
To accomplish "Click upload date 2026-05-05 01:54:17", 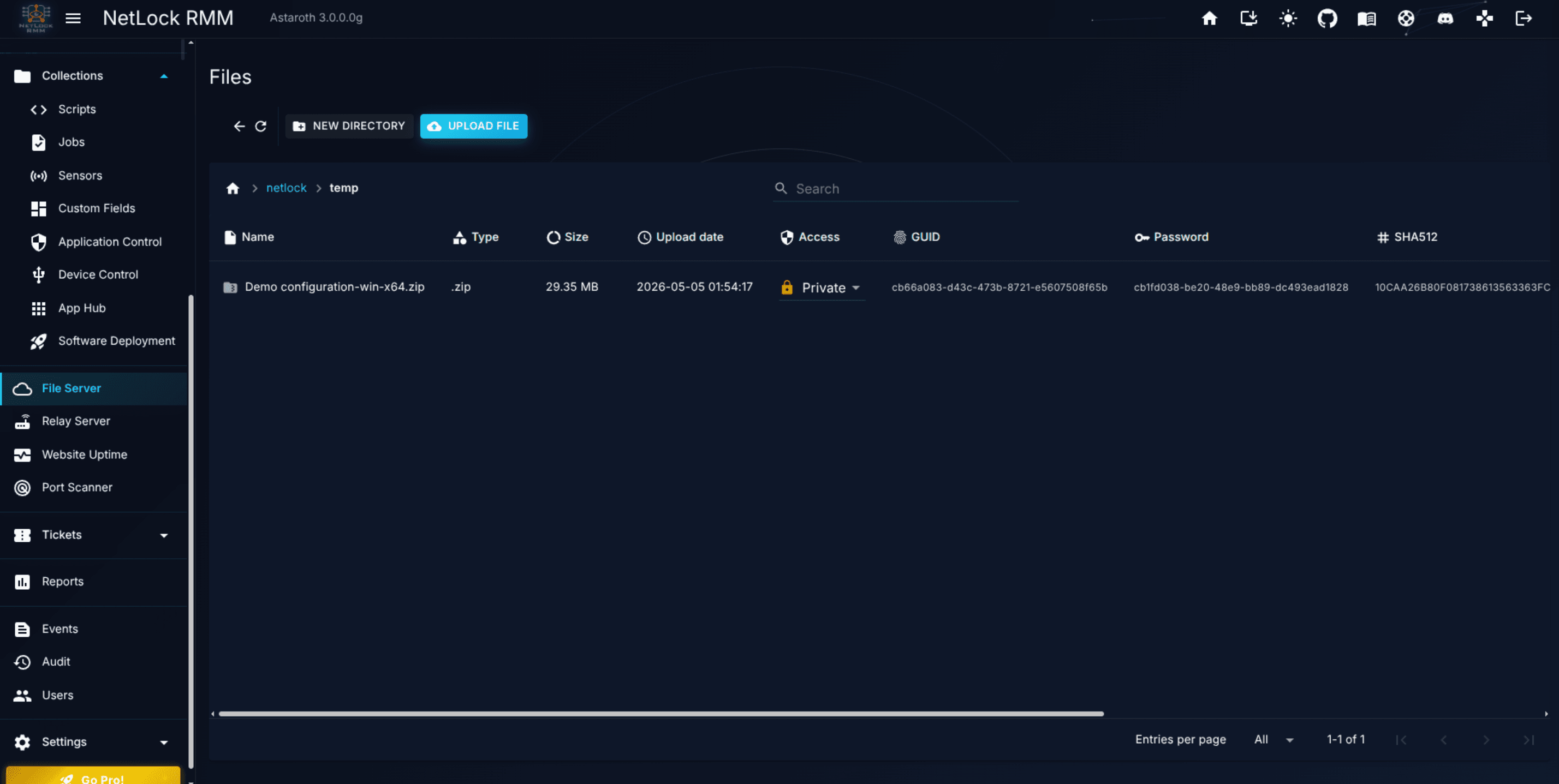I will pyautogui.click(x=694, y=287).
